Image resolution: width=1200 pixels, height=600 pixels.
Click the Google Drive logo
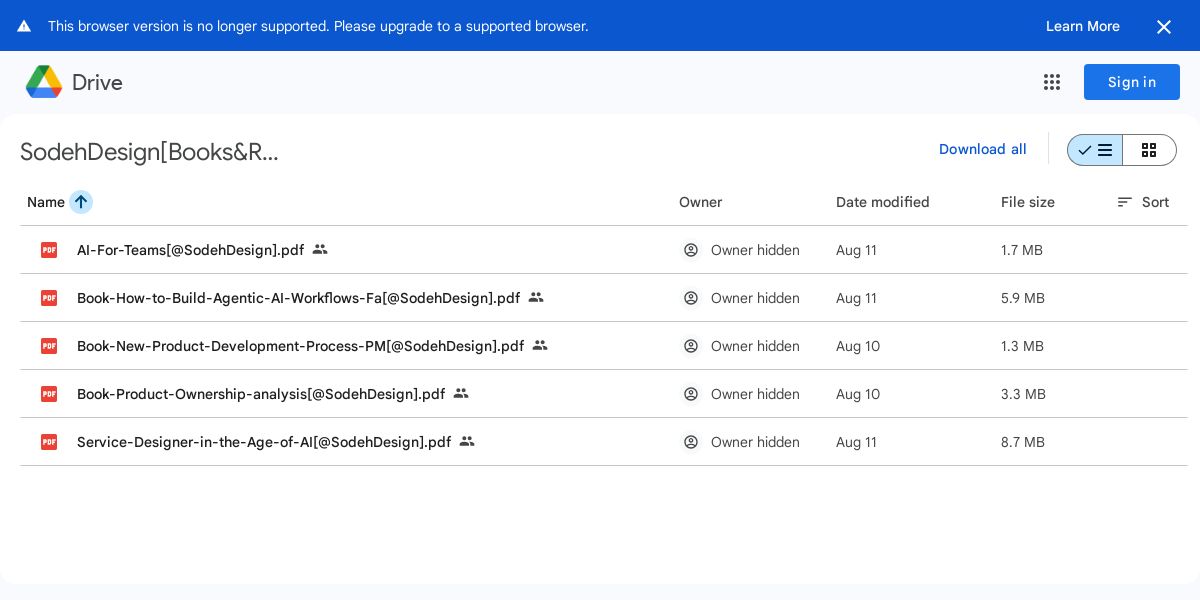click(44, 82)
